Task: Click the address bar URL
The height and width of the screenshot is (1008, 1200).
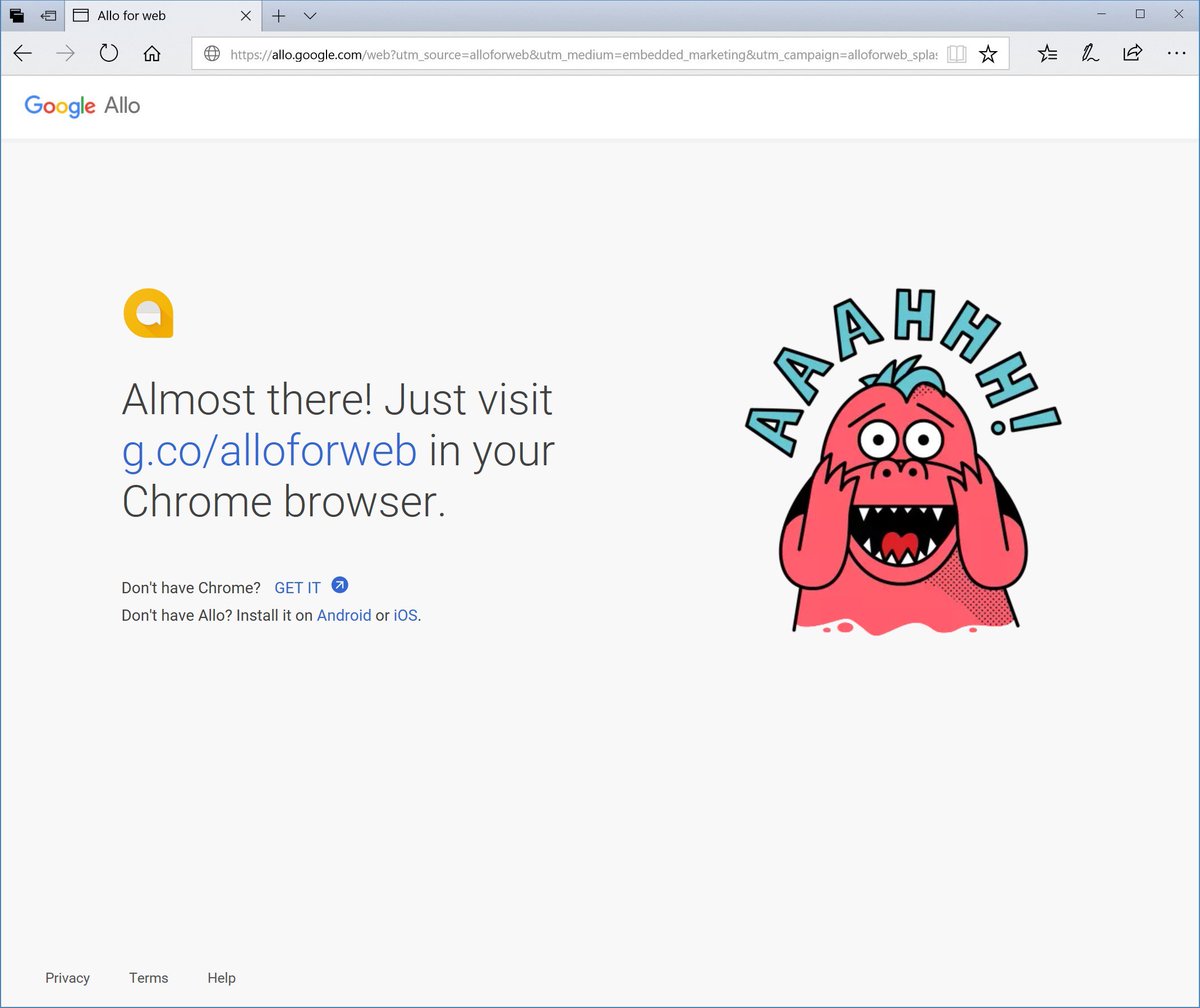Action: 584,54
